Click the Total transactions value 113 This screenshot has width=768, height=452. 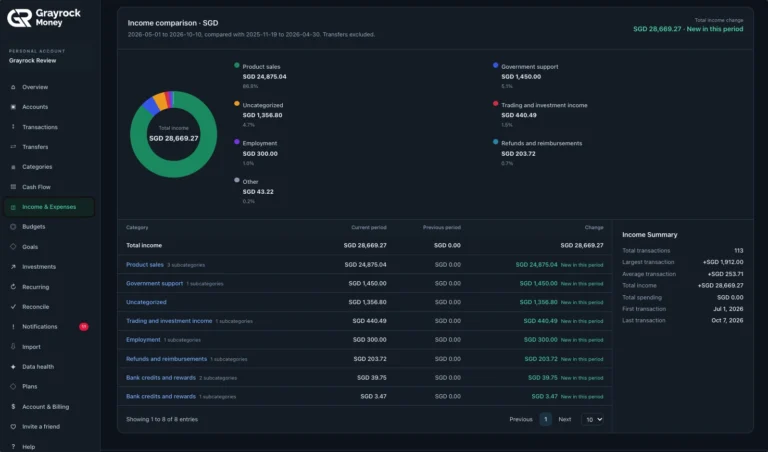739,250
